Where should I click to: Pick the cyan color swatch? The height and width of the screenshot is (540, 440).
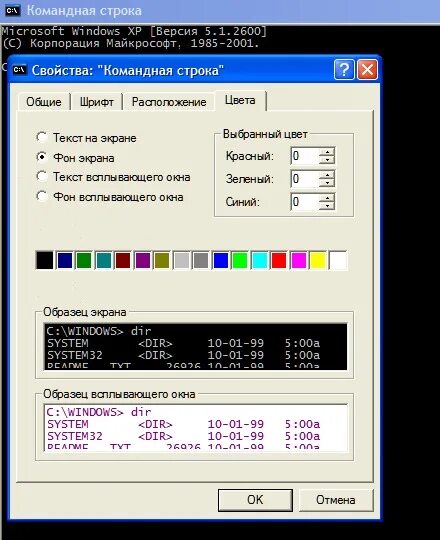pyautogui.click(x=260, y=260)
